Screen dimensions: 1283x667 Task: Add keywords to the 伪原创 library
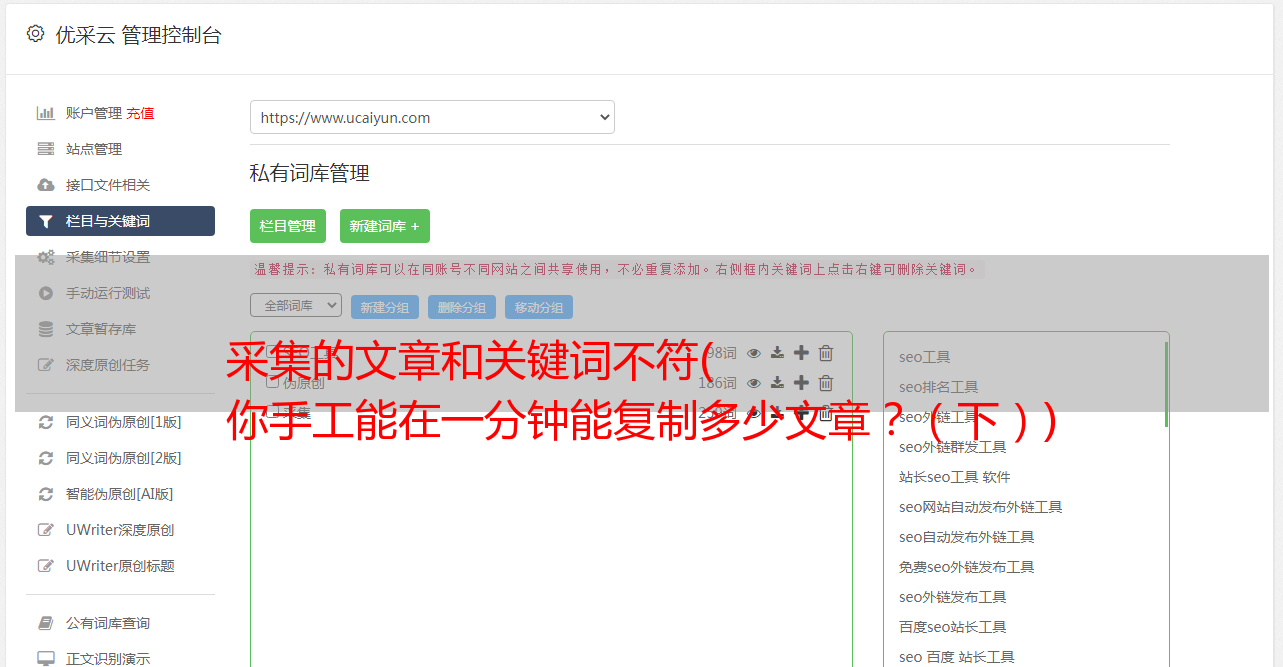tap(801, 383)
